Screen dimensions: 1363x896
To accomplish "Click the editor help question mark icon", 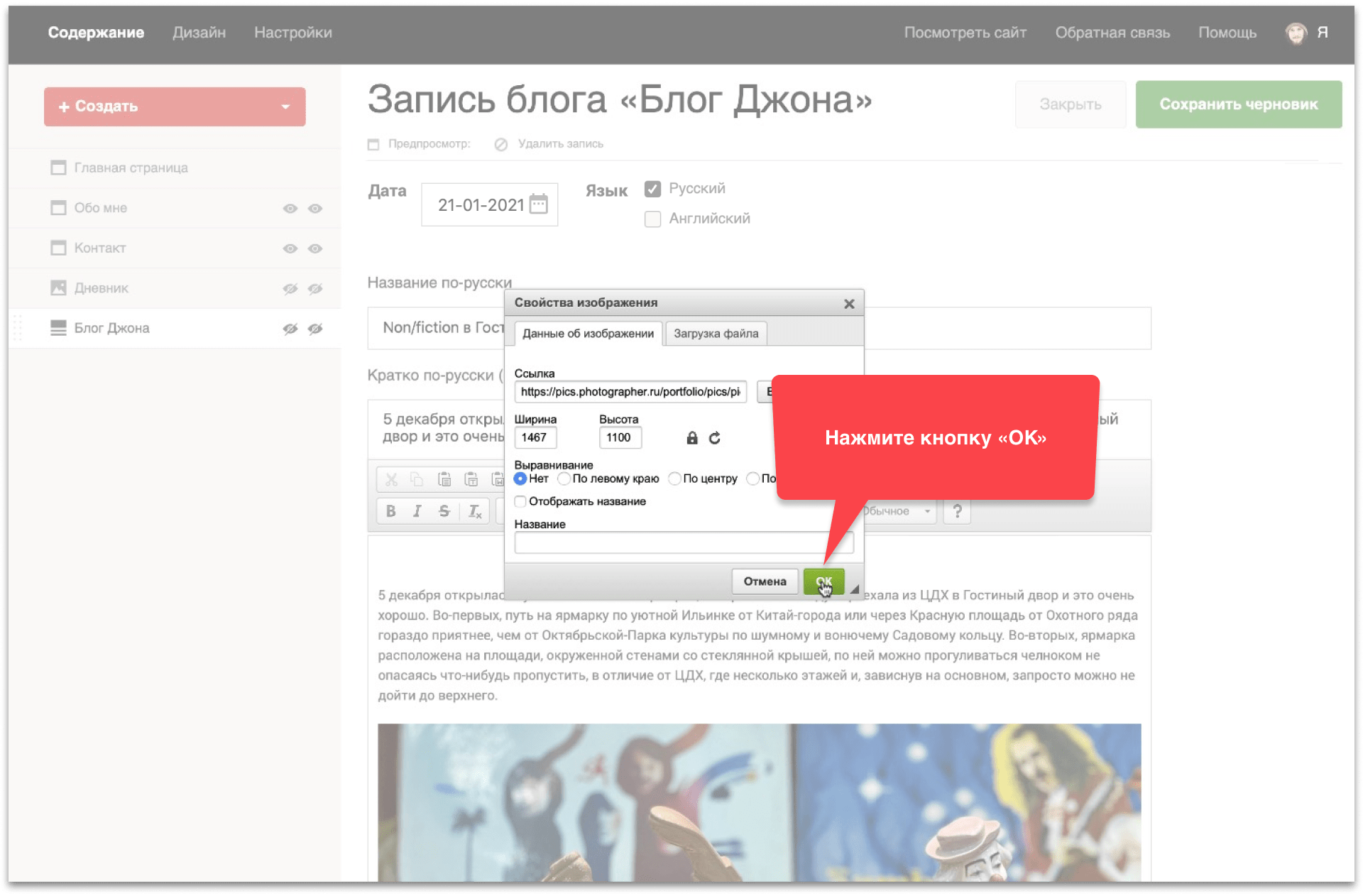I will (957, 511).
